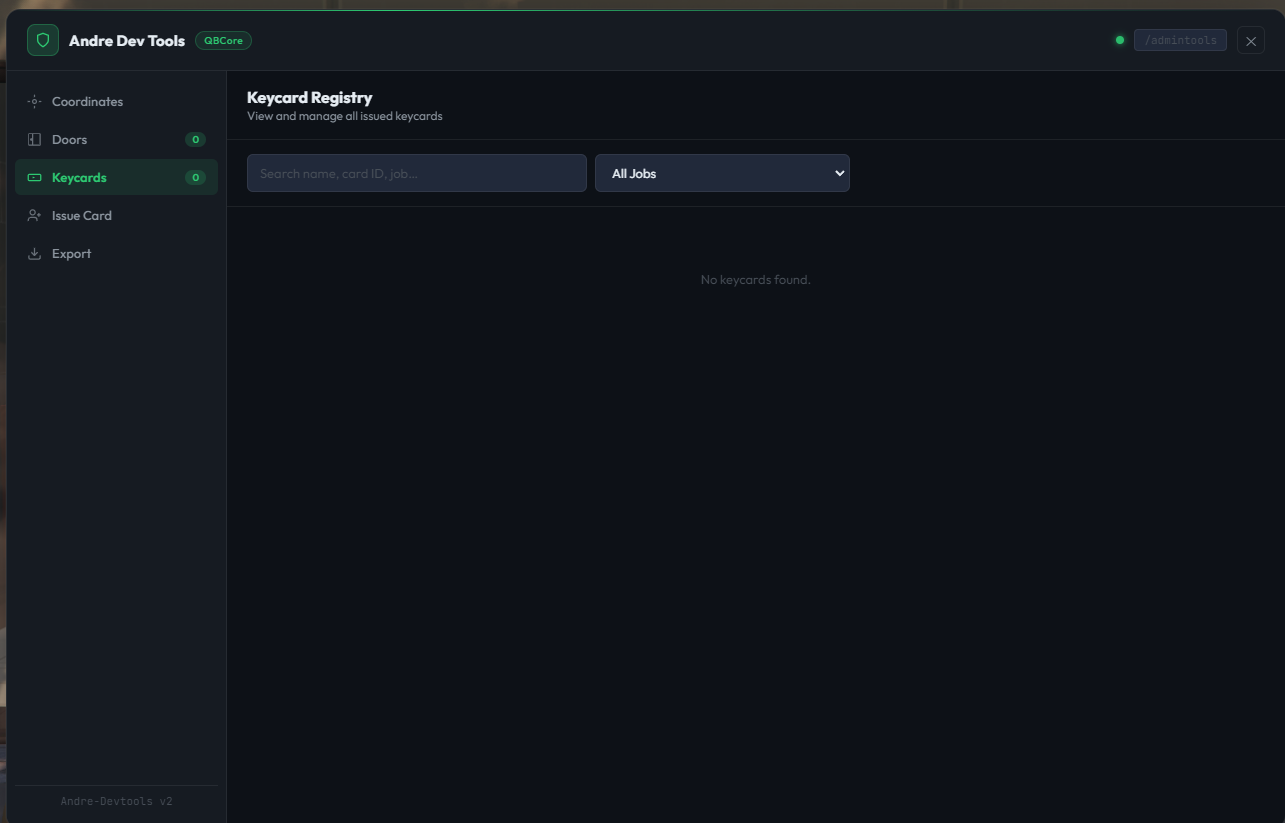This screenshot has height=823, width=1285.
Task: Select the Keycards sidebar item
Action: [116, 178]
